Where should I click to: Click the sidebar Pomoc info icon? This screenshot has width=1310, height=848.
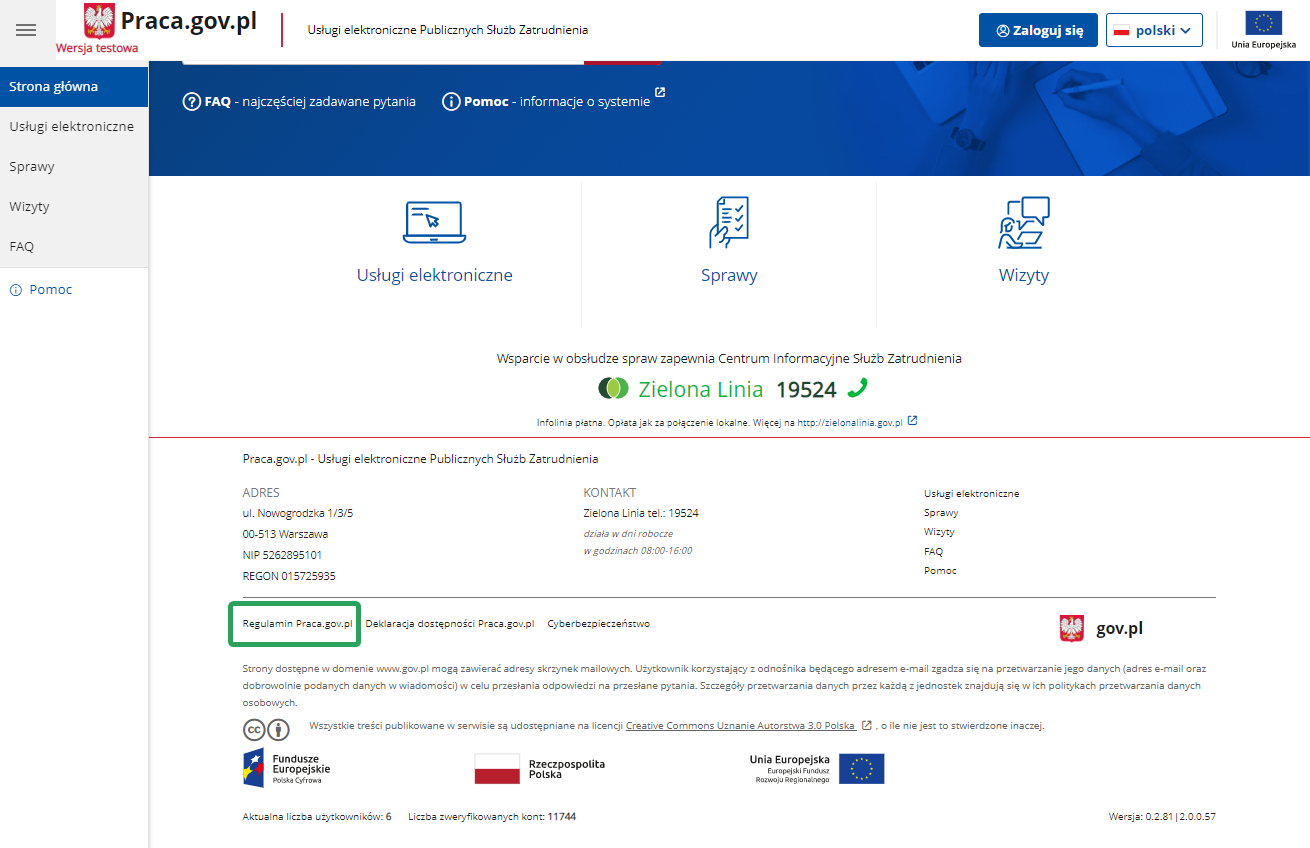[x=15, y=290]
